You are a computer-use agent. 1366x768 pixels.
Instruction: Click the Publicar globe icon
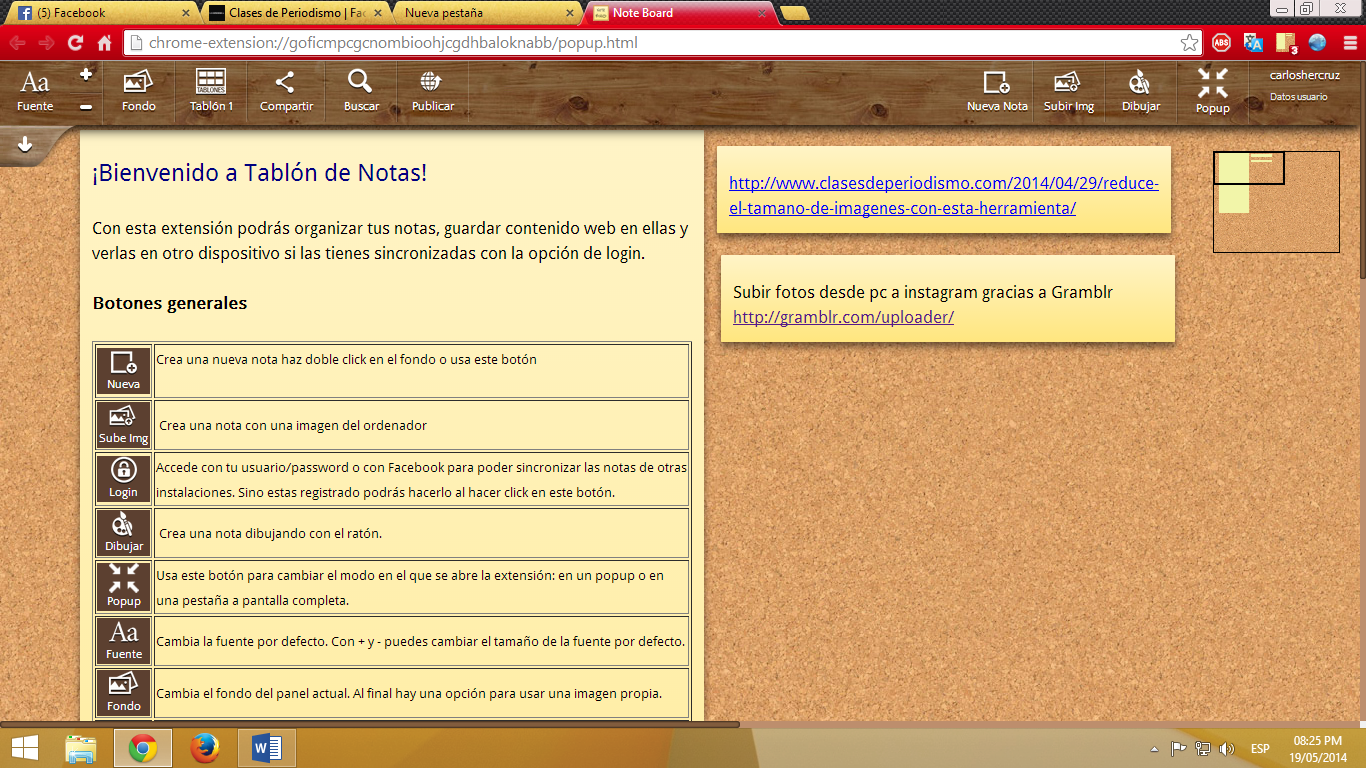[432, 90]
